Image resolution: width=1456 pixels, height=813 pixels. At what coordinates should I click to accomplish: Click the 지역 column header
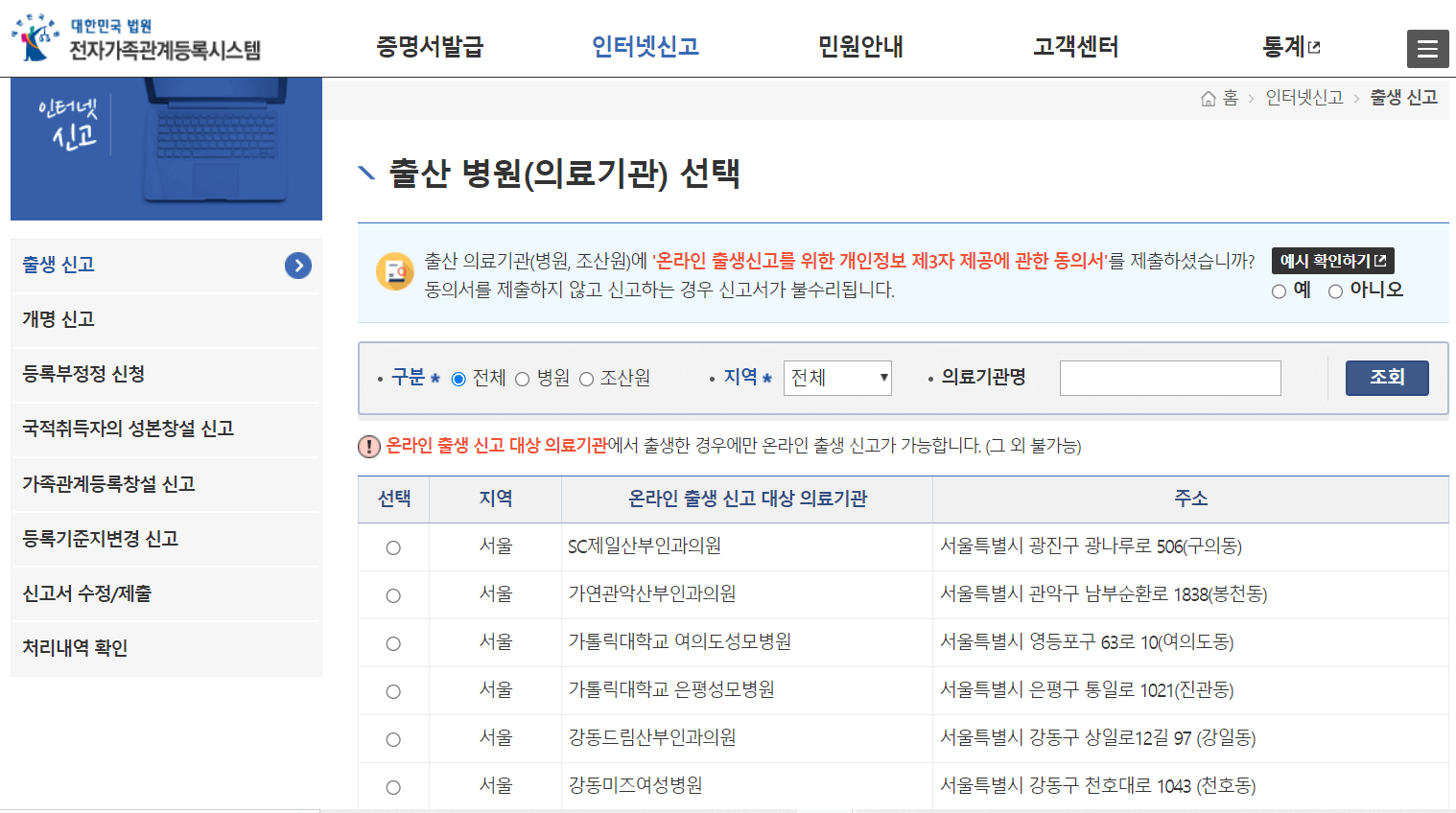click(x=496, y=499)
